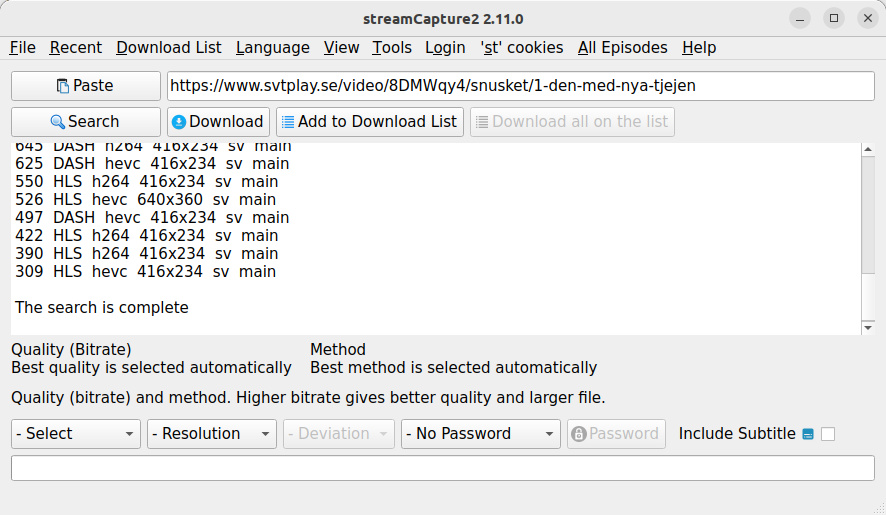Click the Paste clipboard icon
Viewport: 886px width, 515px height.
(x=63, y=86)
